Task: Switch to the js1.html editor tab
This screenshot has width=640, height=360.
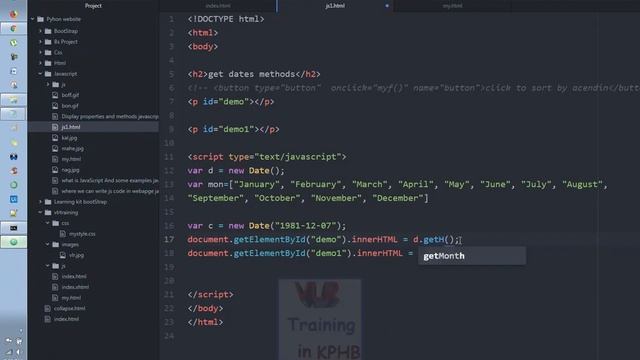Action: click(x=335, y=6)
